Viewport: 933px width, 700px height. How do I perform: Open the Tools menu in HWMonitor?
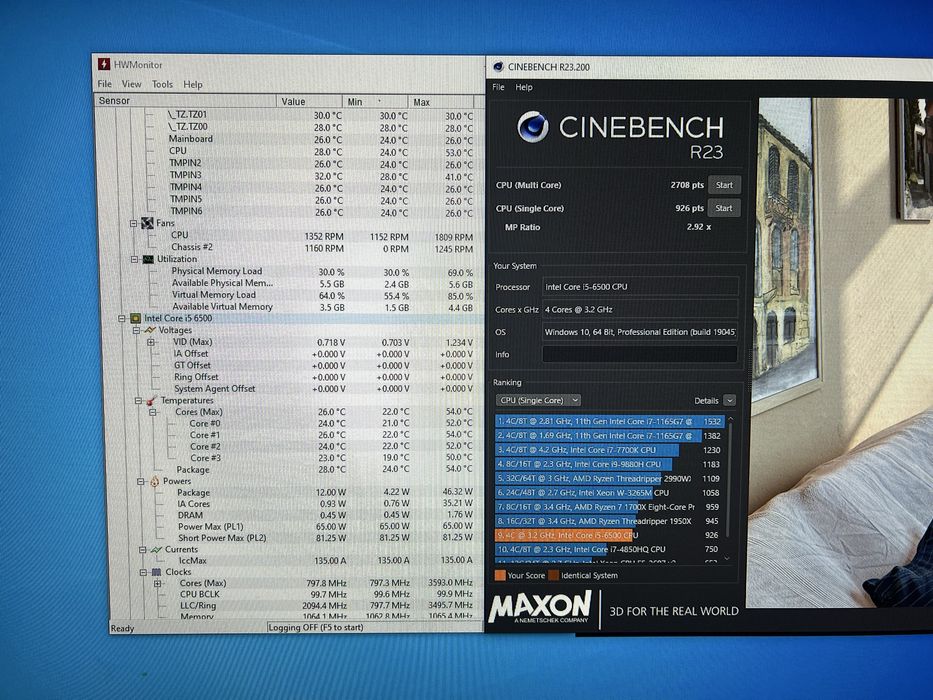[162, 85]
